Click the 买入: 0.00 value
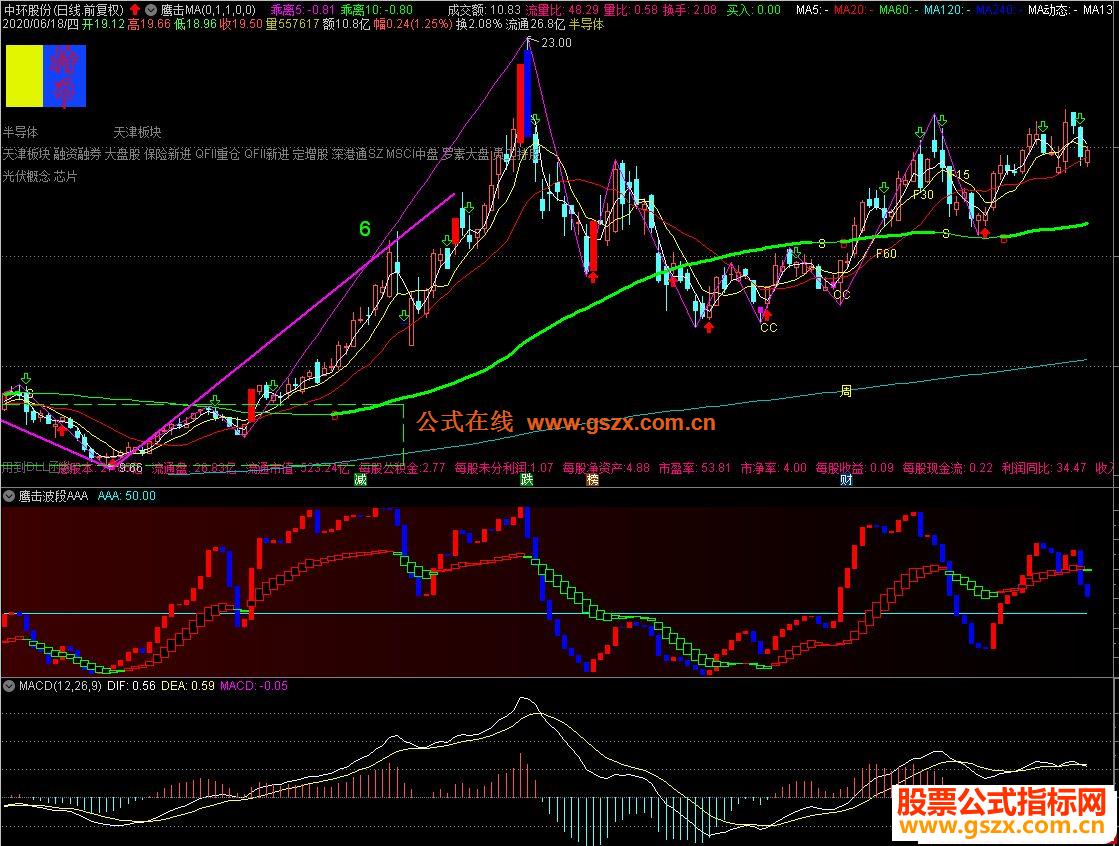Screen dimensions: 1119x846 point(754,10)
